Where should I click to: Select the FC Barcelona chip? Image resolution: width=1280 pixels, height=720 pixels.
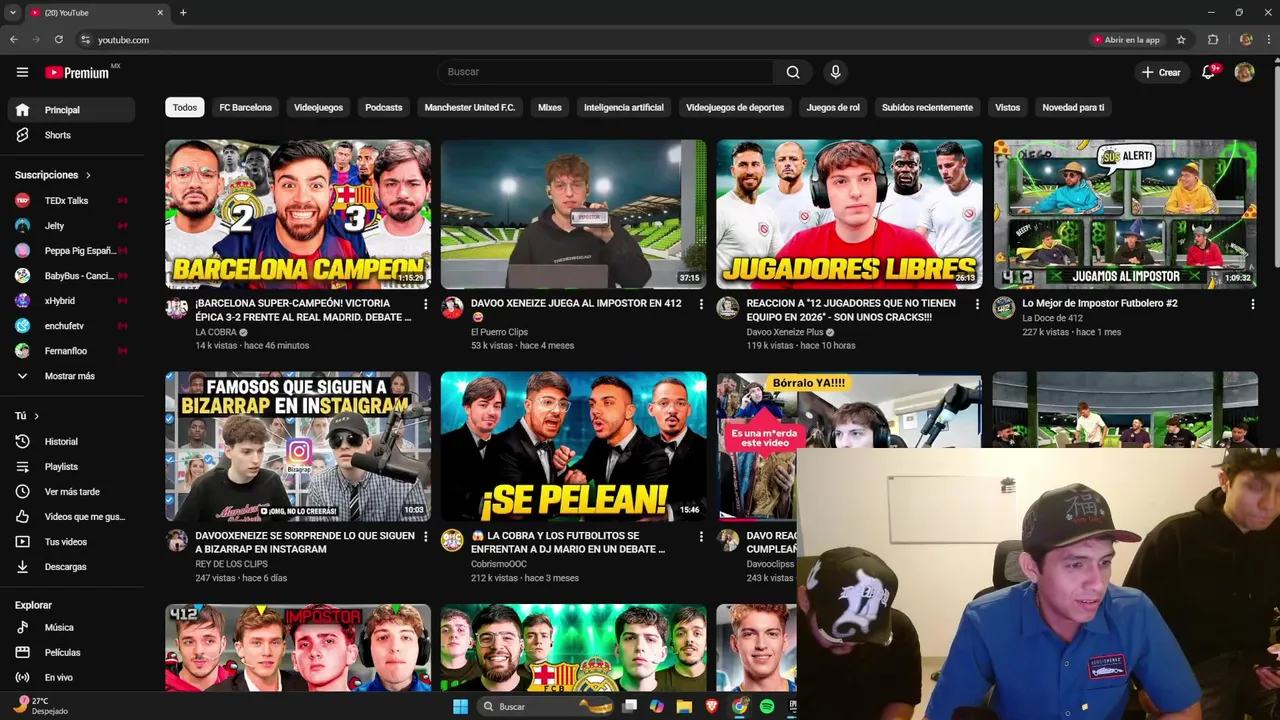pos(246,107)
